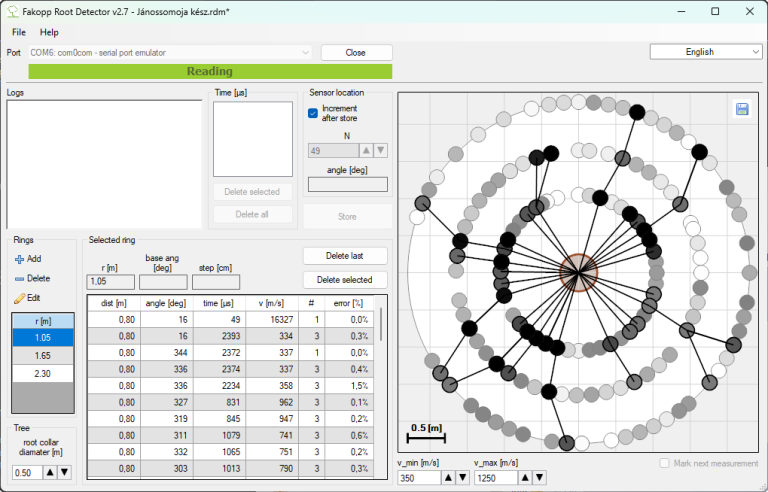Click the Delete last button

click(345, 256)
